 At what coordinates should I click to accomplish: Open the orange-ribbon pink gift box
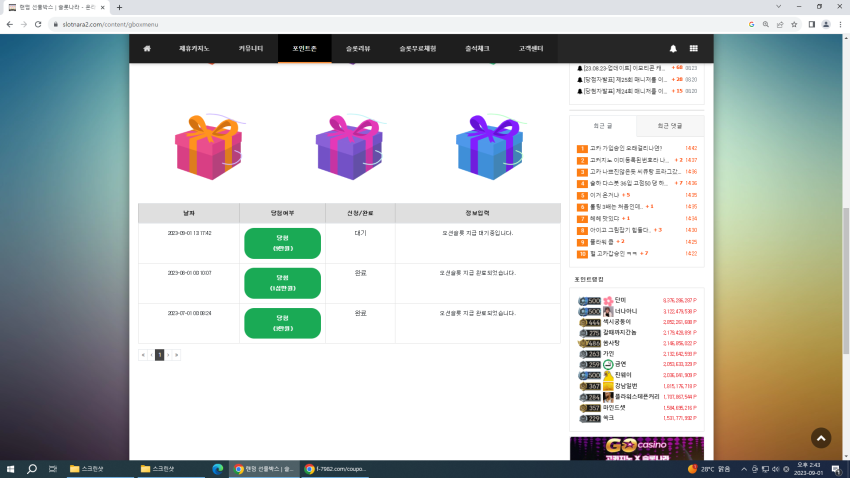point(209,146)
